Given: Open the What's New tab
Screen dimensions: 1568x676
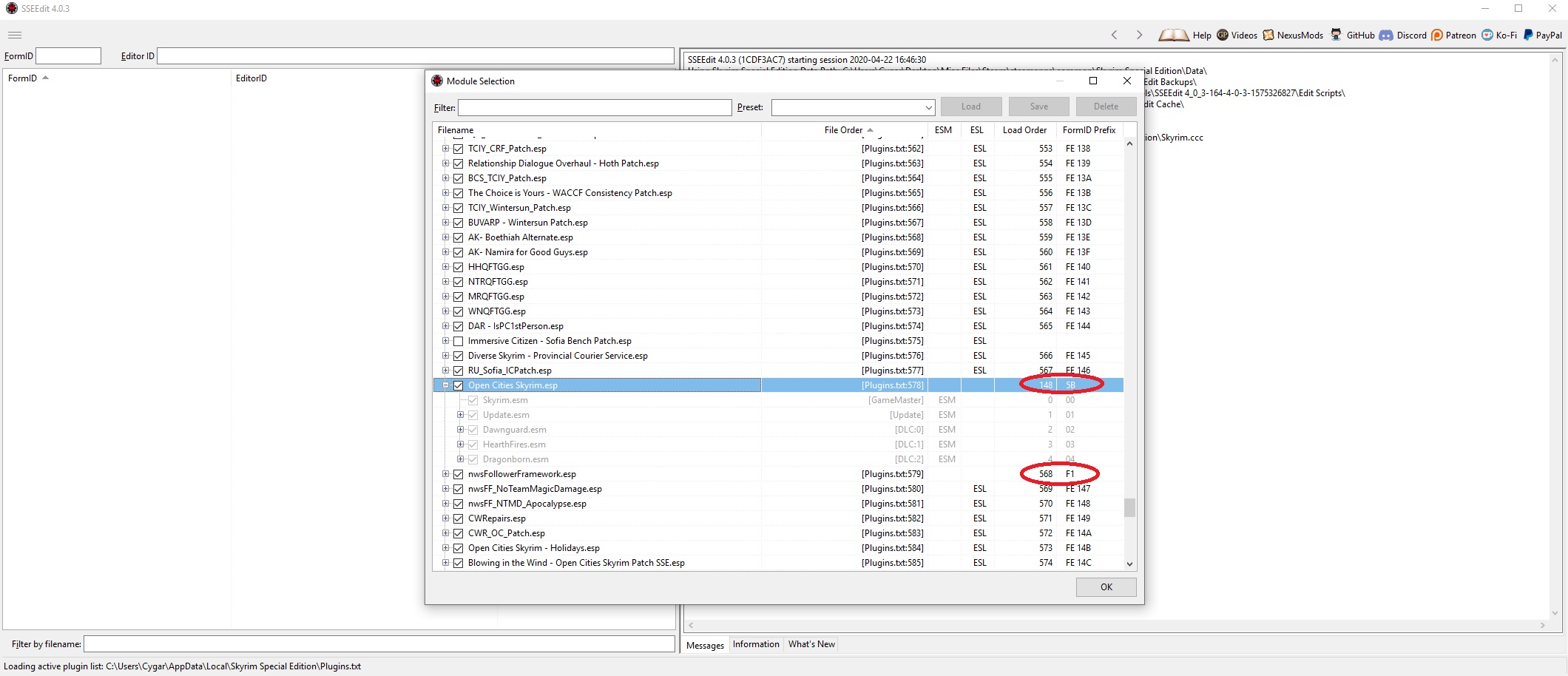Looking at the screenshot, I should point(811,644).
